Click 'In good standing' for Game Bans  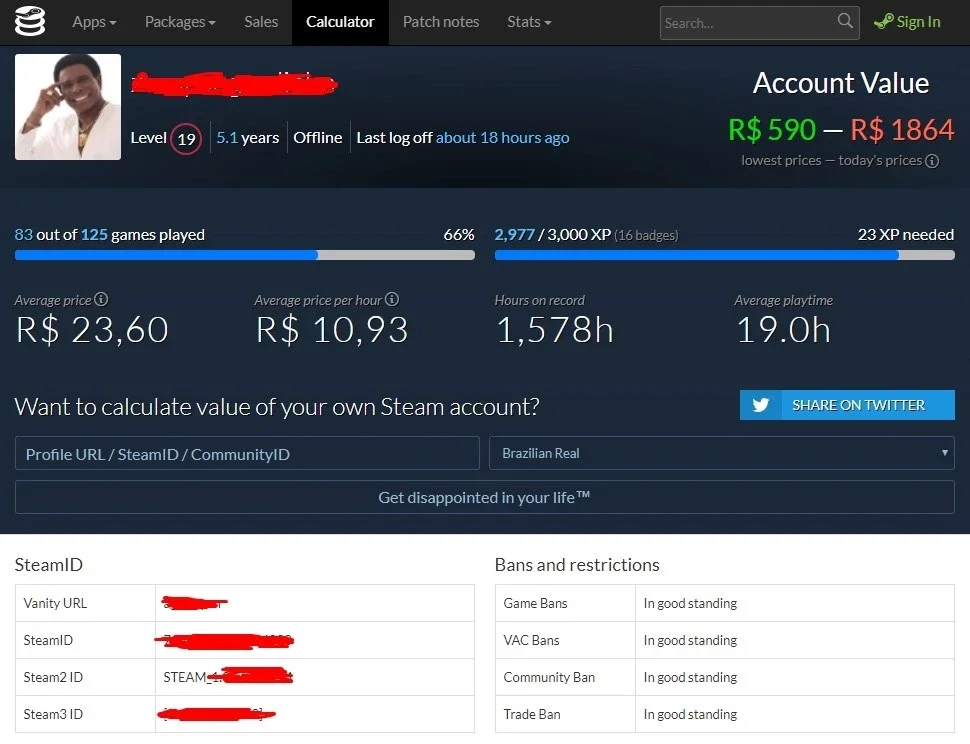click(x=690, y=603)
